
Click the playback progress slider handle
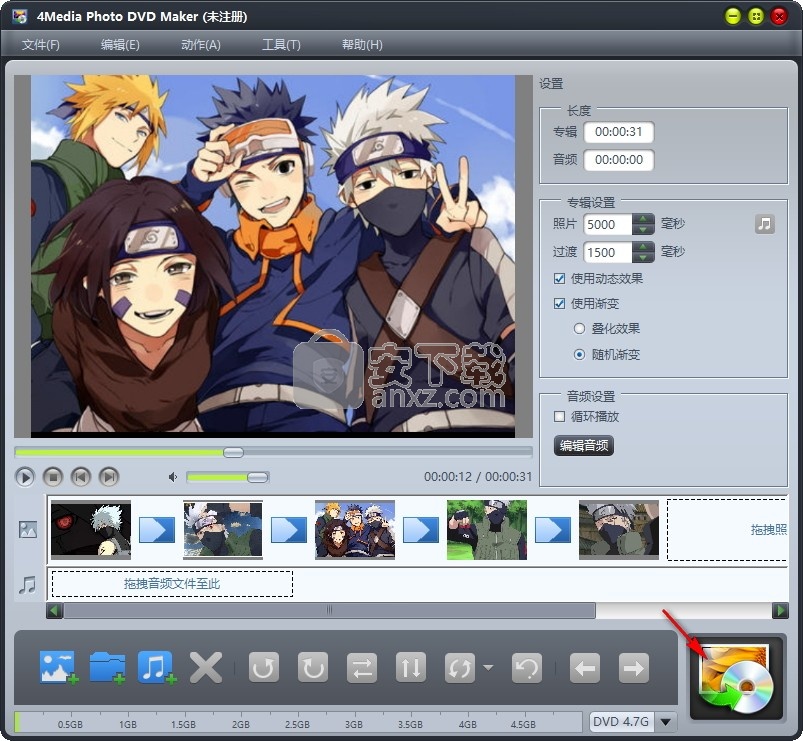[234, 452]
